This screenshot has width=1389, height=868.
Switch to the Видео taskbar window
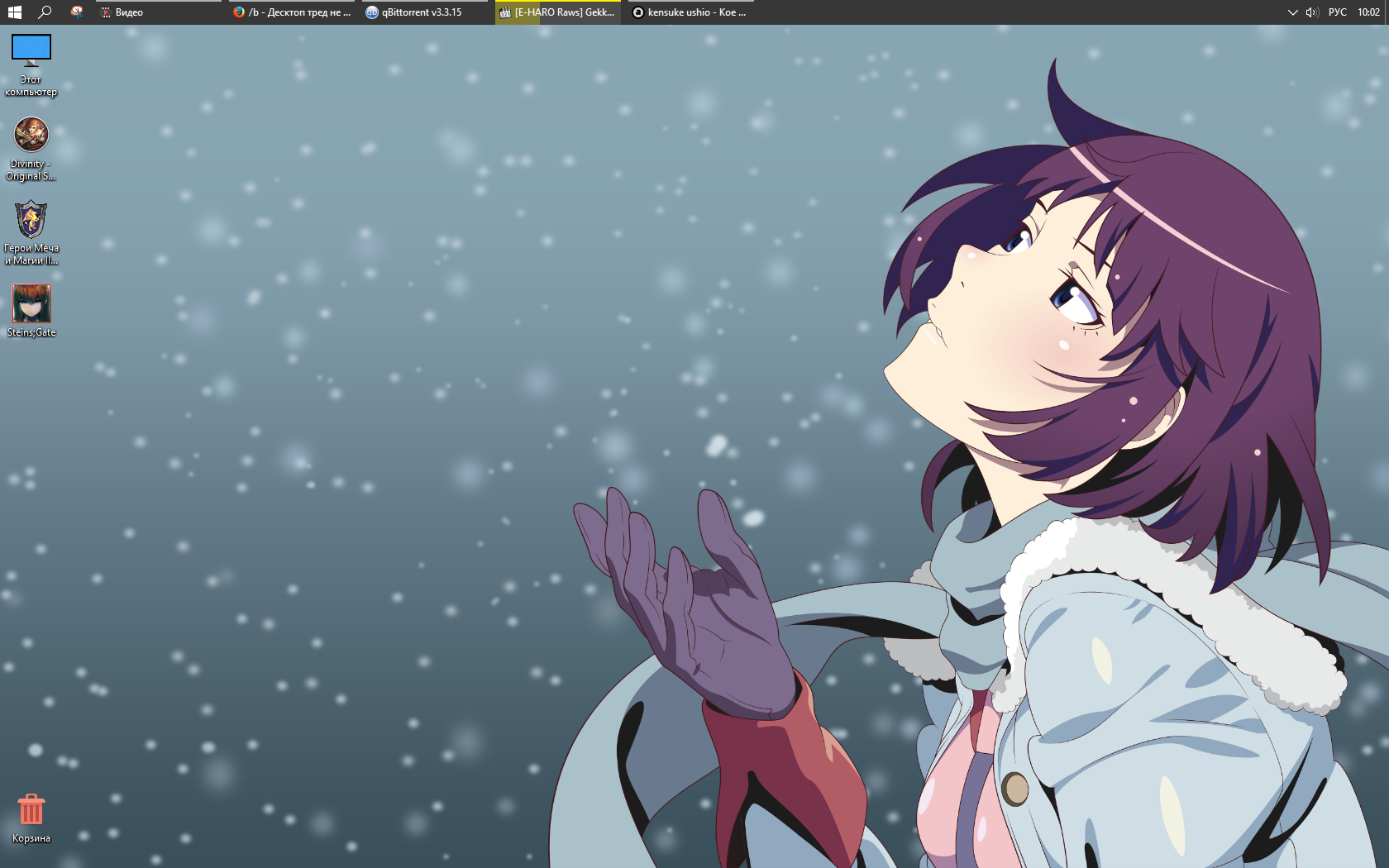tap(160, 12)
